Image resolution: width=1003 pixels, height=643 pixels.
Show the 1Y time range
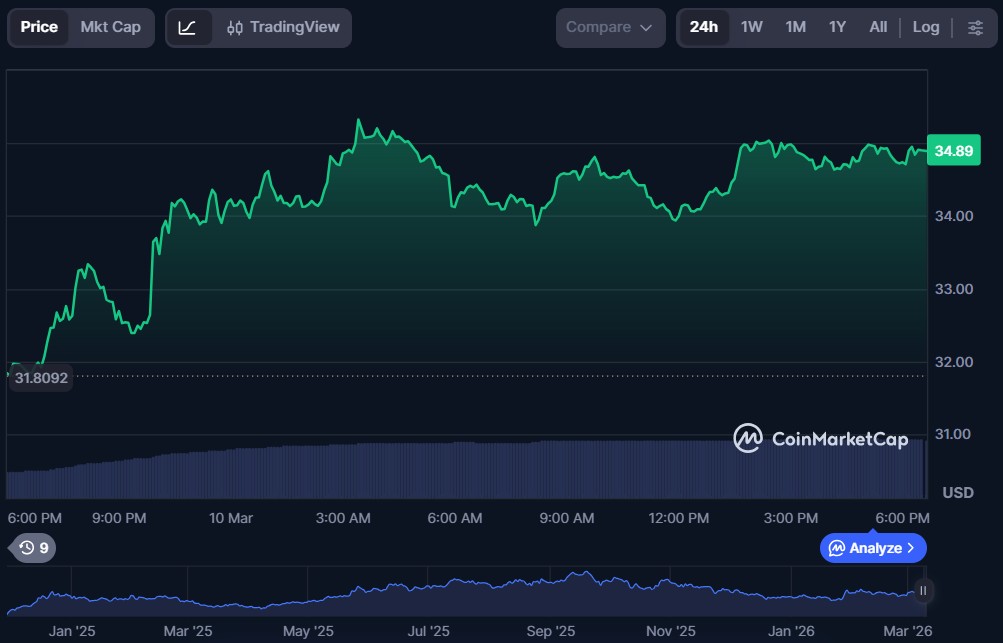pyautogui.click(x=838, y=28)
